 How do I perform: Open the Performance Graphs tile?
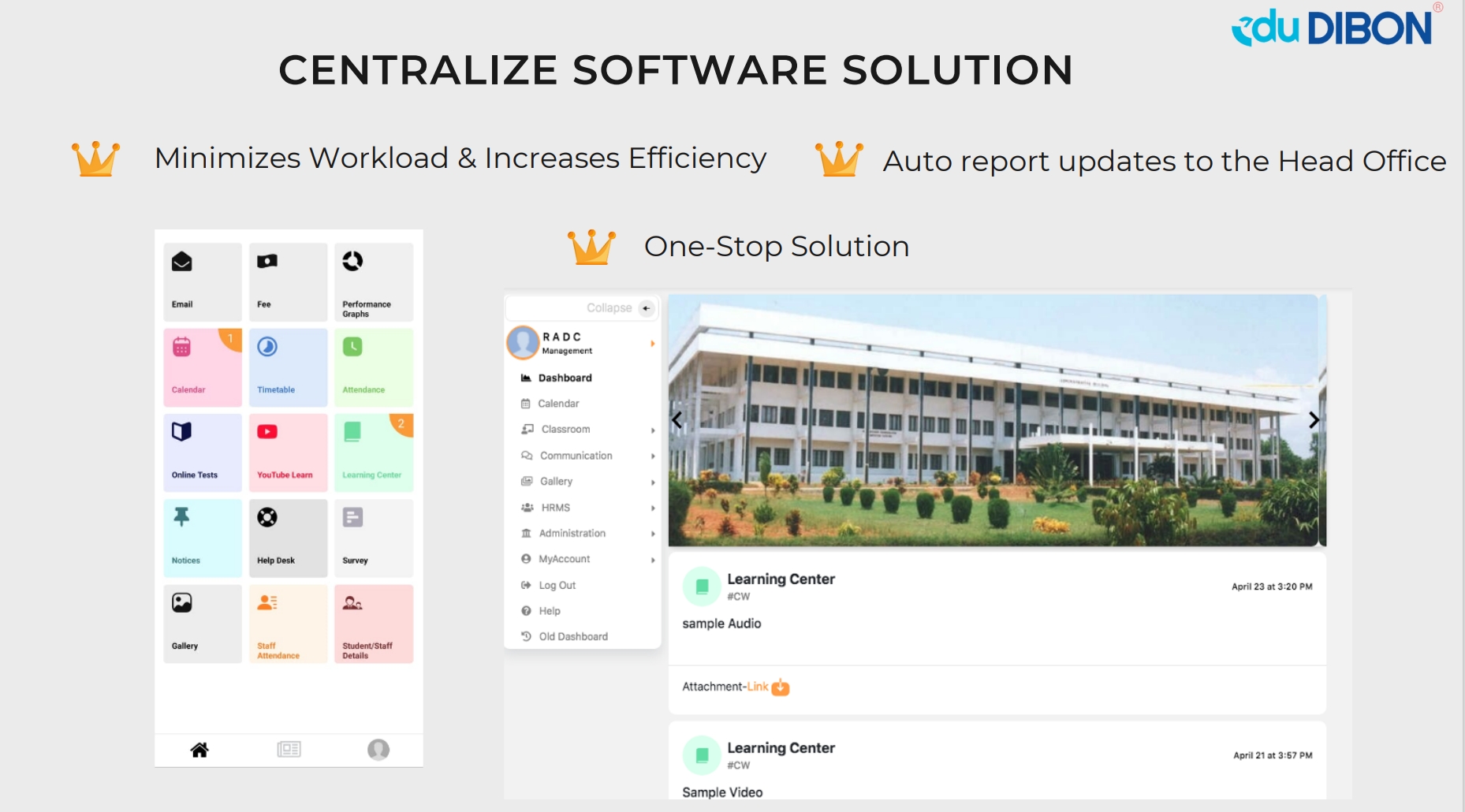374,281
